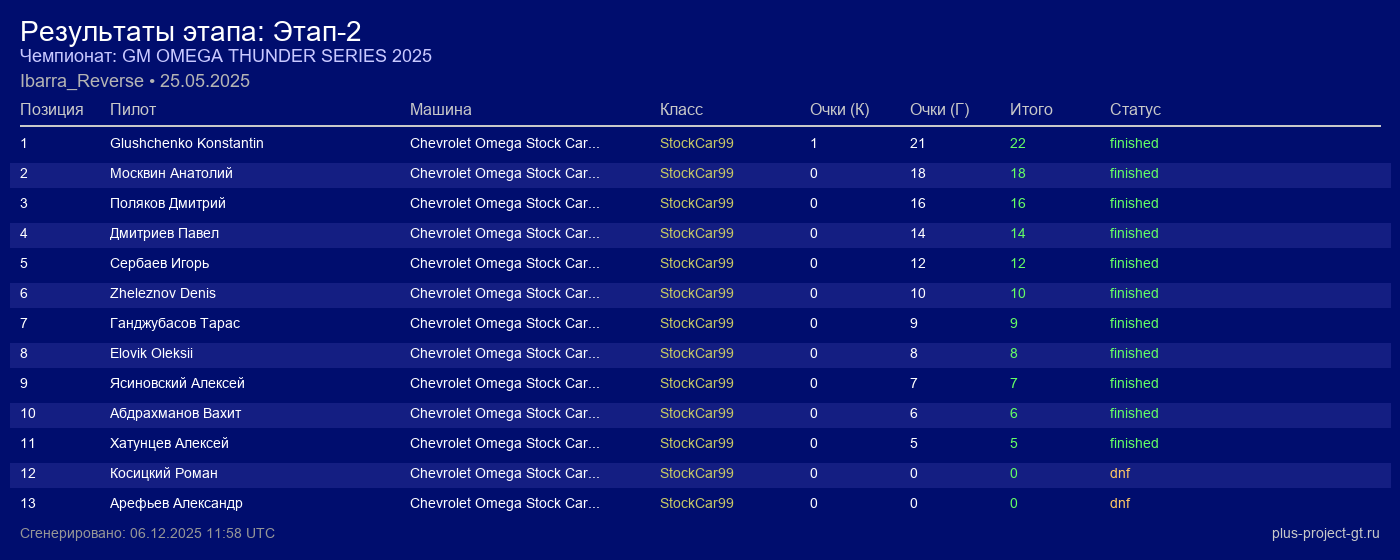Click finished status for Хатунцев Алексей
Screen dimensions: 1400x560
pos(1134,443)
